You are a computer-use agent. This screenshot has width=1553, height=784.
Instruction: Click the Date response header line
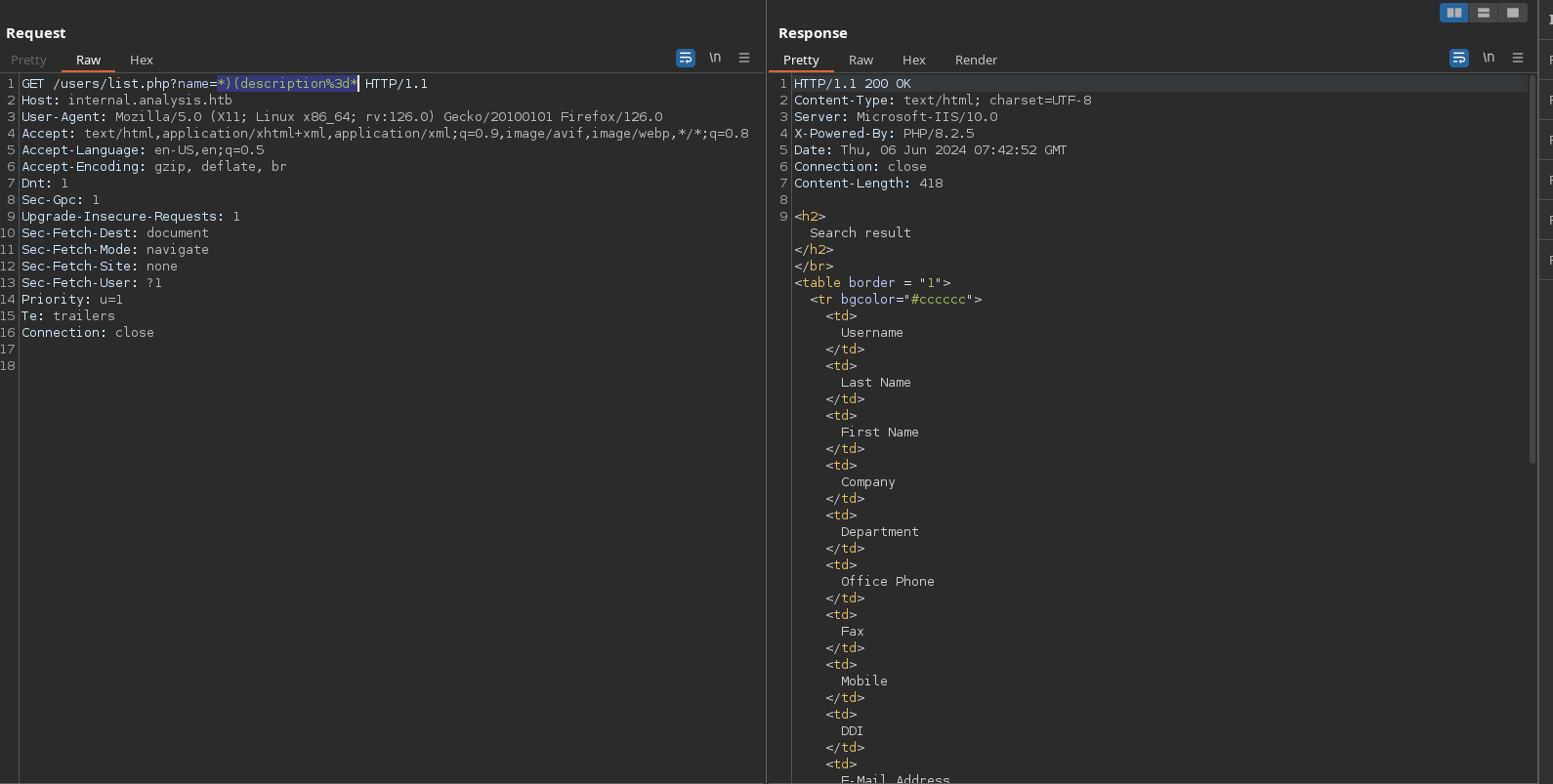[x=931, y=150]
